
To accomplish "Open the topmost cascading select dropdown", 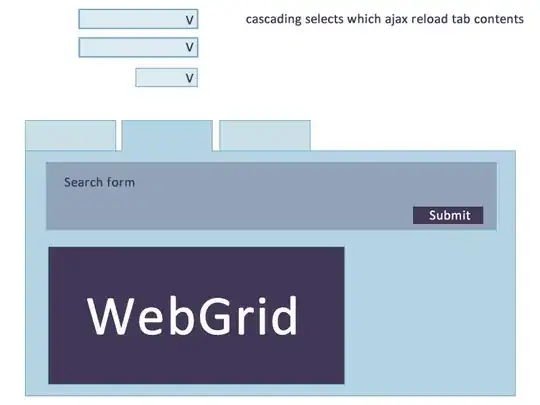I will coord(138,19).
